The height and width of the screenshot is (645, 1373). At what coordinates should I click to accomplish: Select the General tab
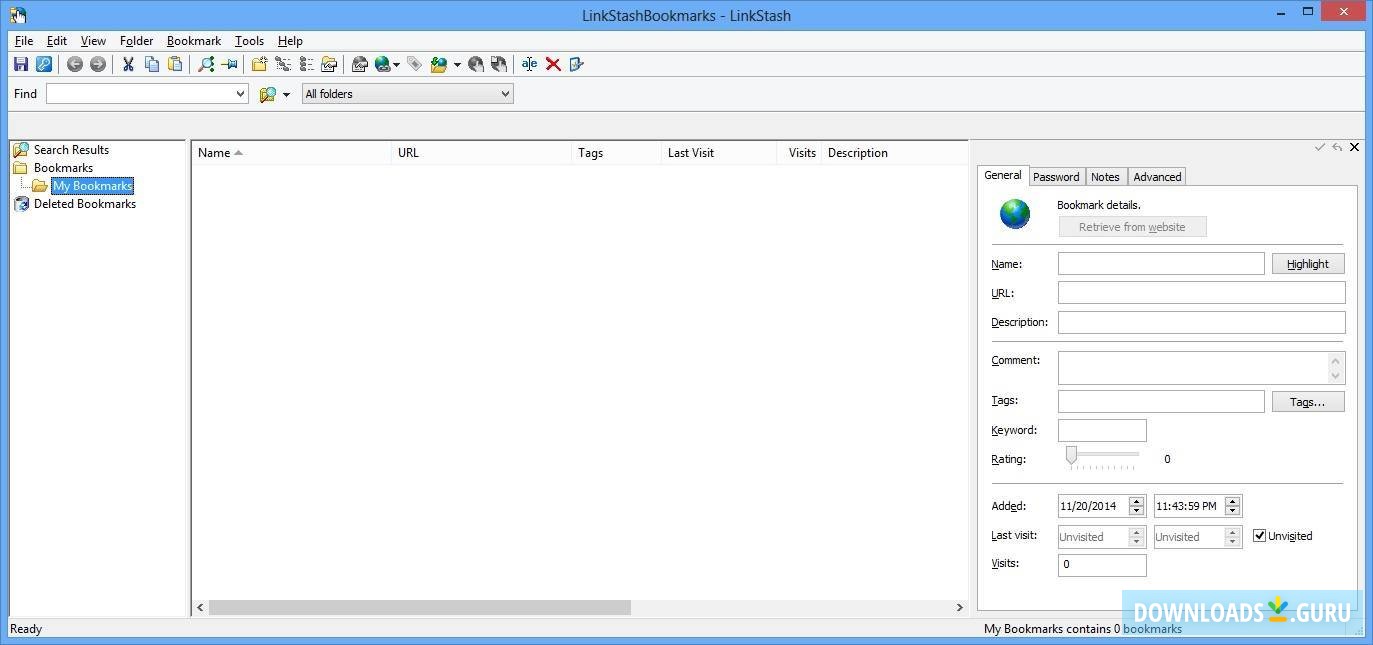(x=1002, y=175)
